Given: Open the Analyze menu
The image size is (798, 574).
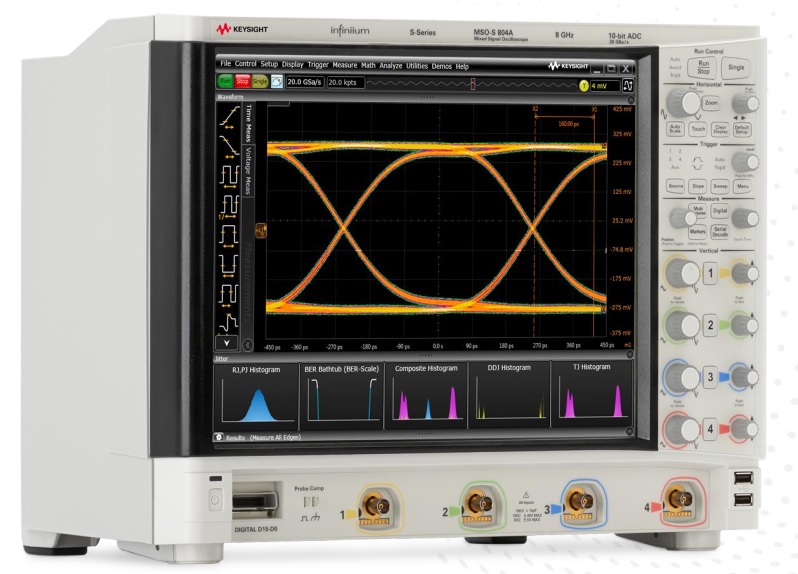Looking at the screenshot, I should click(x=391, y=65).
